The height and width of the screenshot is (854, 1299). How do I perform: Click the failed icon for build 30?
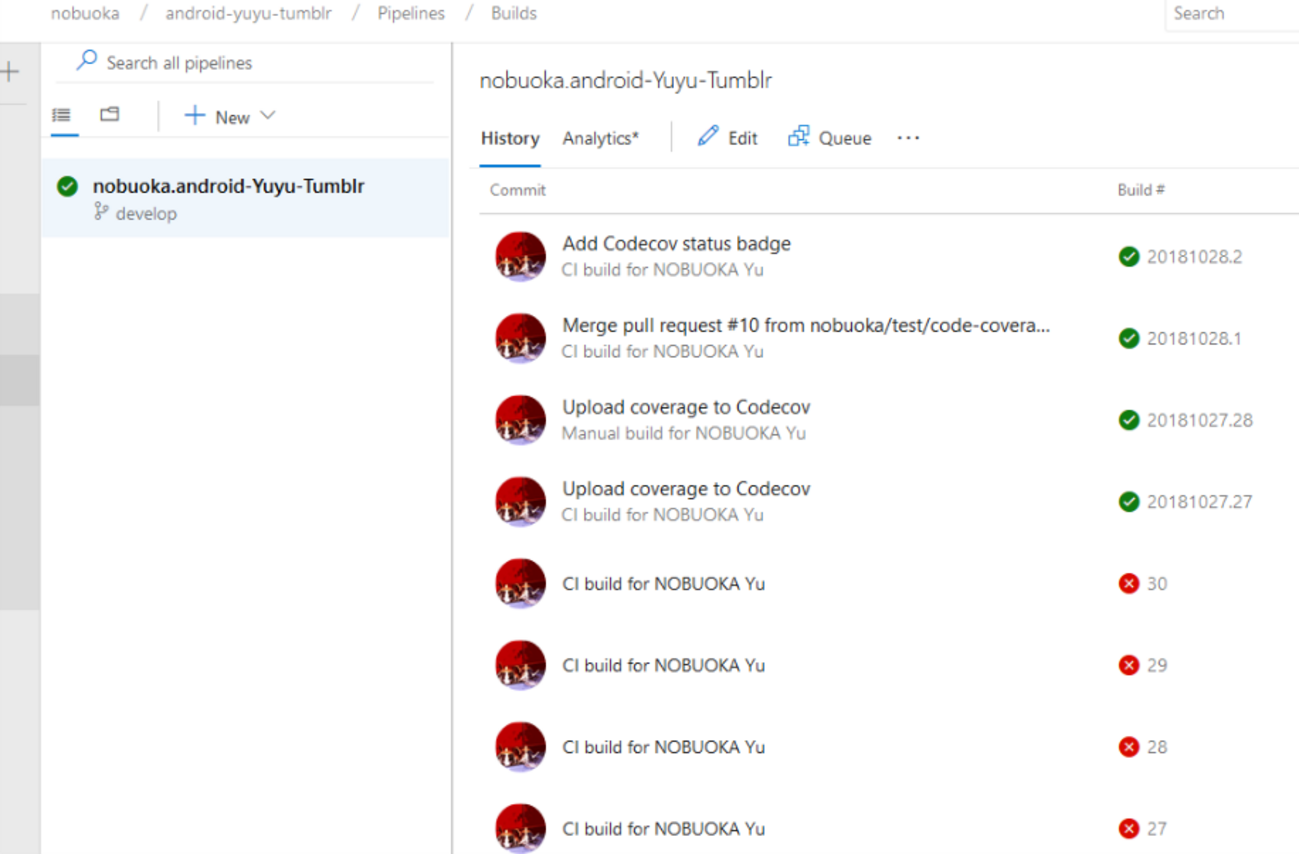(1129, 583)
